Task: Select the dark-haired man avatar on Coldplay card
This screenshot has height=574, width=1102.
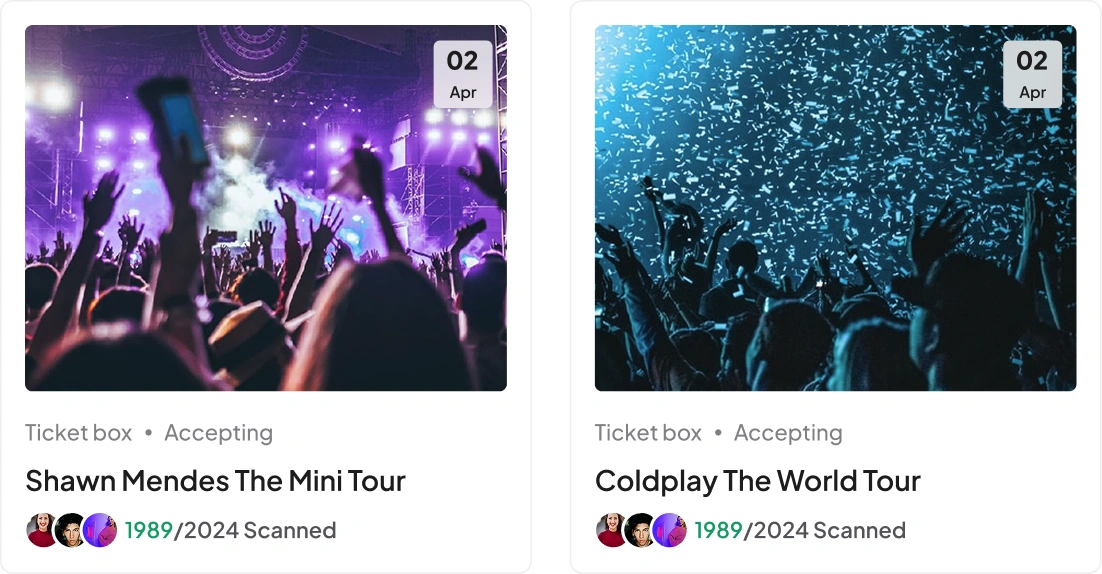Action: [x=641, y=530]
